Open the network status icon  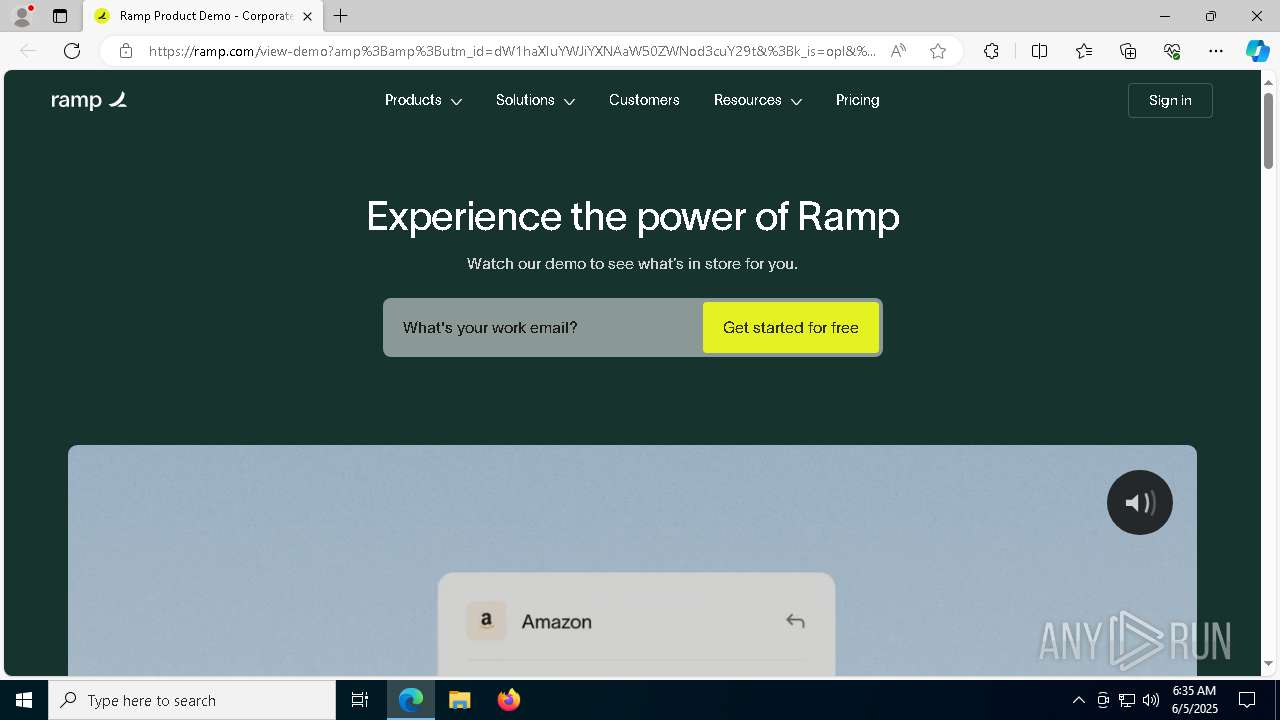pos(1127,700)
